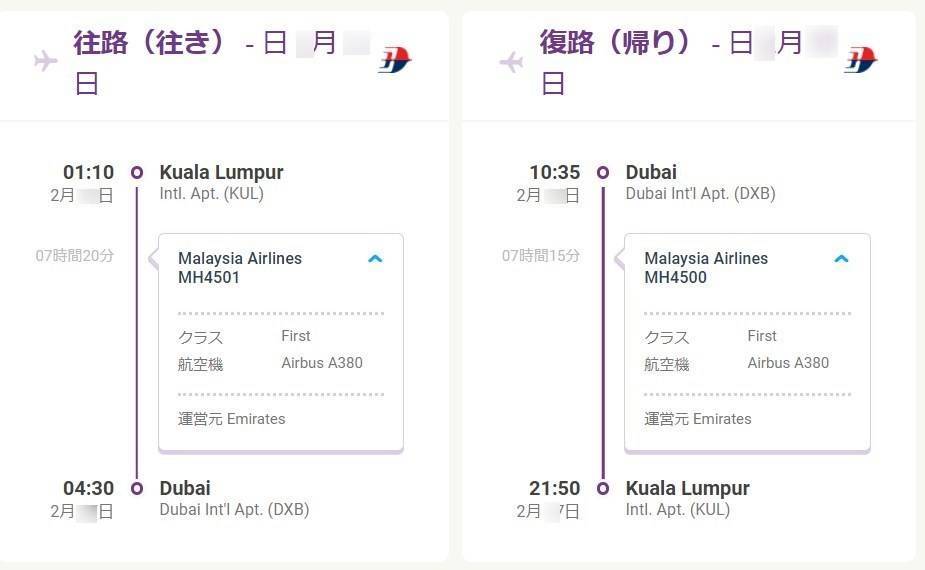925x570 pixels.
Task: Click the outbound Kuala Lumpur departure airport name
Action: point(221,172)
